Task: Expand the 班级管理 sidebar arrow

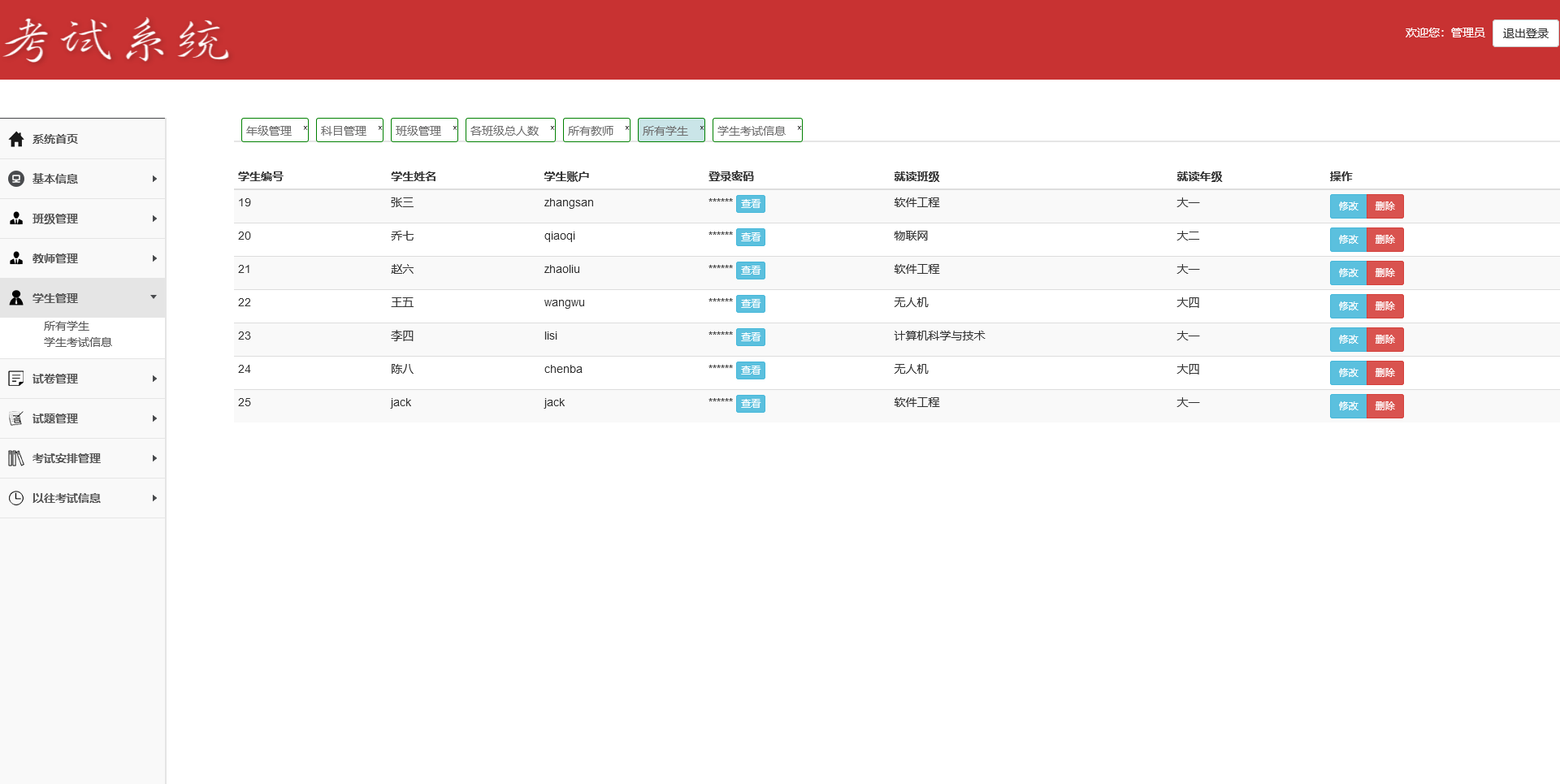Action: pyautogui.click(x=154, y=219)
